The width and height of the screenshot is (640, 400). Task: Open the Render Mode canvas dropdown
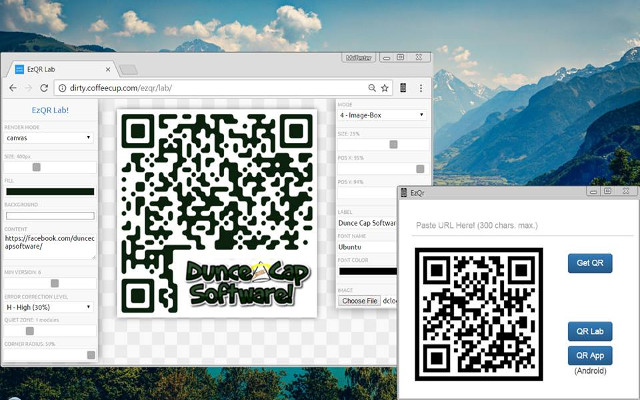pyautogui.click(x=49, y=138)
